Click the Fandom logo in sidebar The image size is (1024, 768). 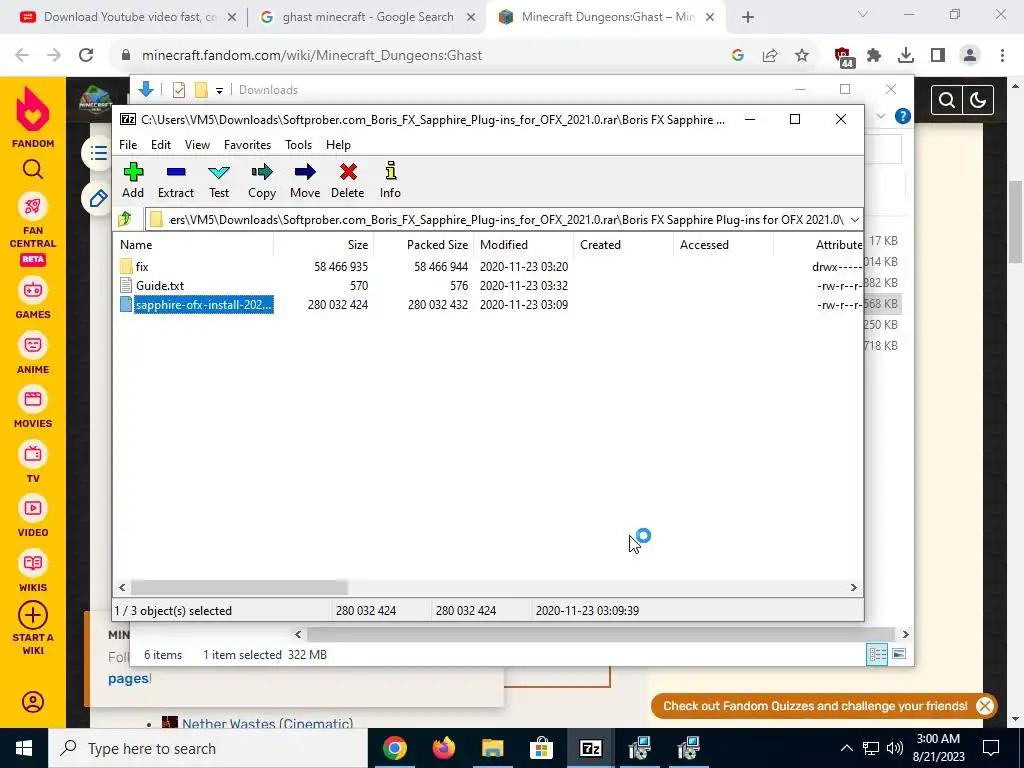pyautogui.click(x=33, y=117)
